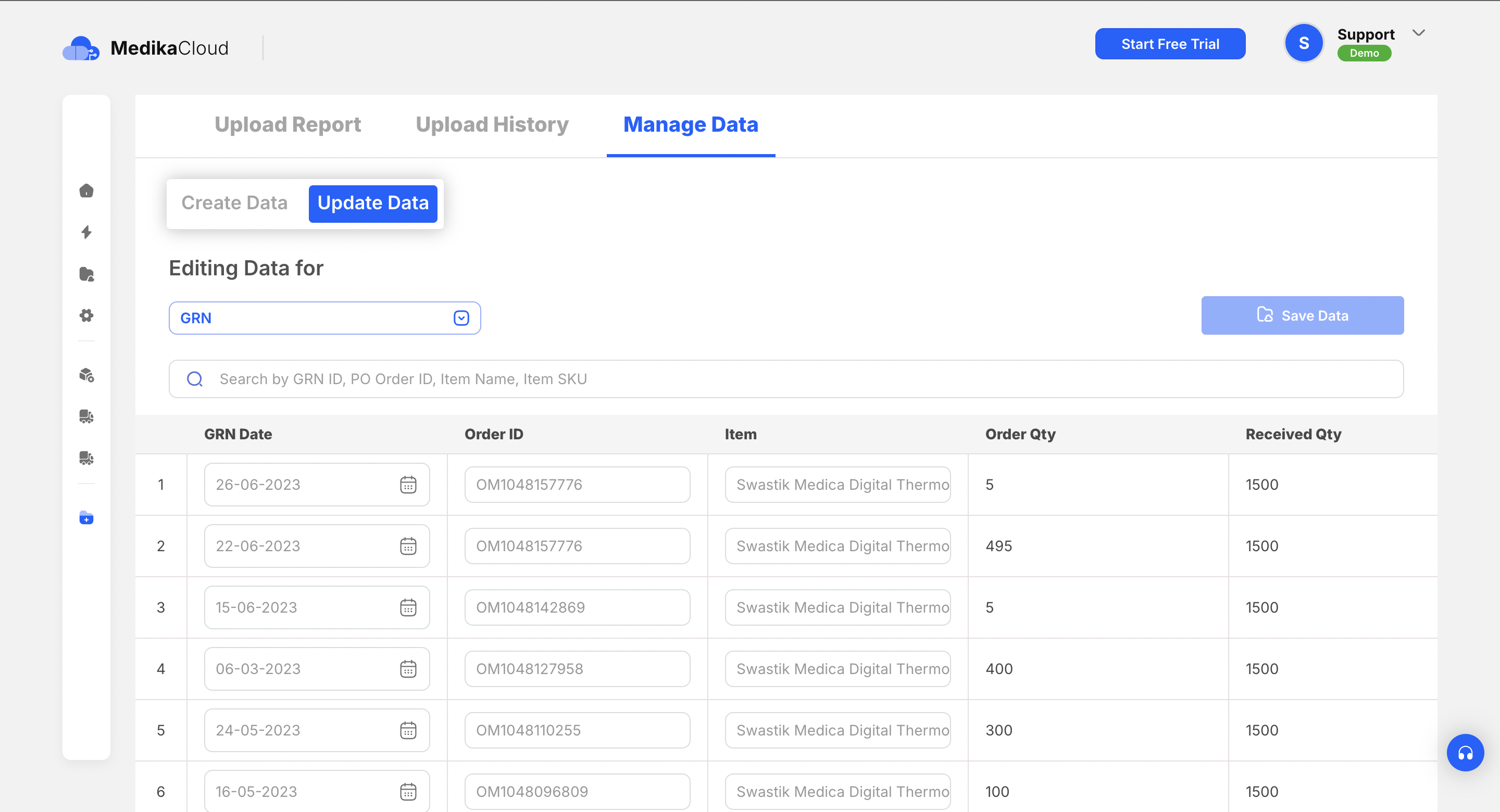Click the S user avatar

1304,43
